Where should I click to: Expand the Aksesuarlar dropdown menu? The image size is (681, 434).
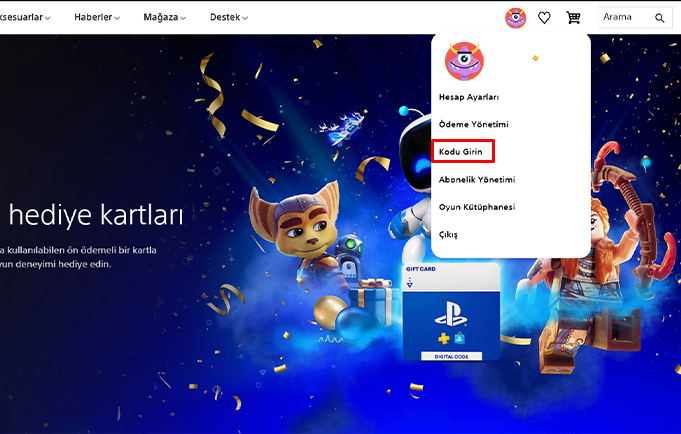[25, 17]
